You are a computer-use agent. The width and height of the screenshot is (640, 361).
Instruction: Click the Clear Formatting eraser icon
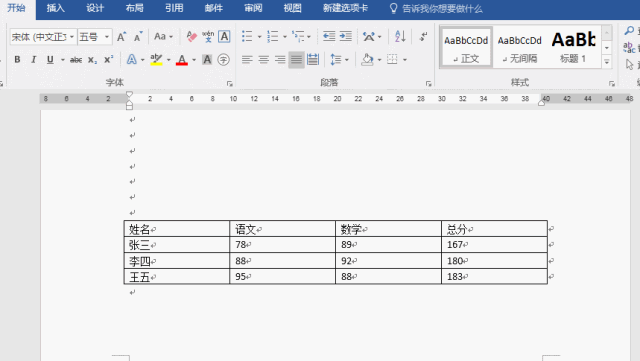click(x=191, y=37)
